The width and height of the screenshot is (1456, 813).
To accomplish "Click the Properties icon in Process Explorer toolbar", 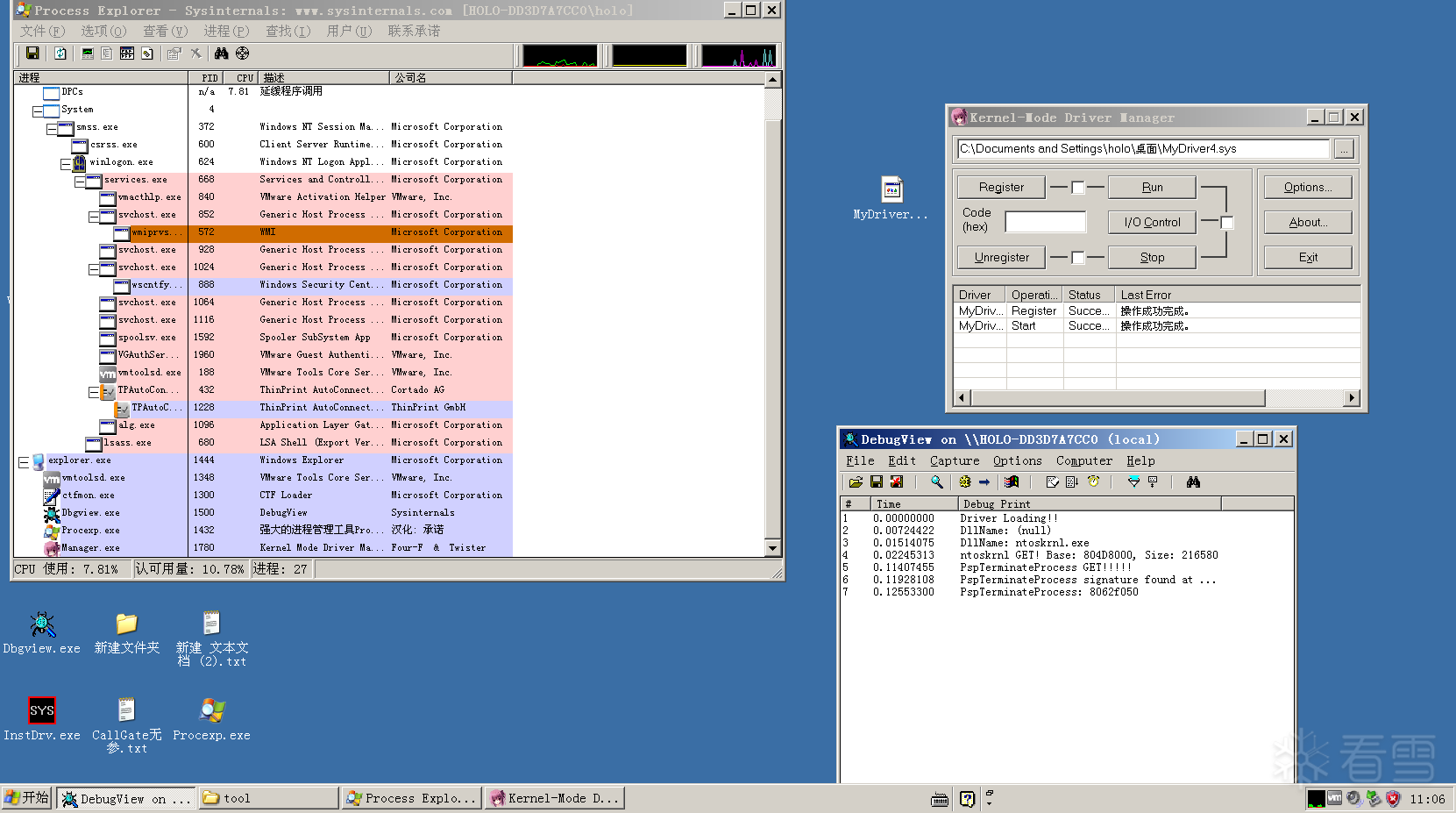I will (174, 53).
